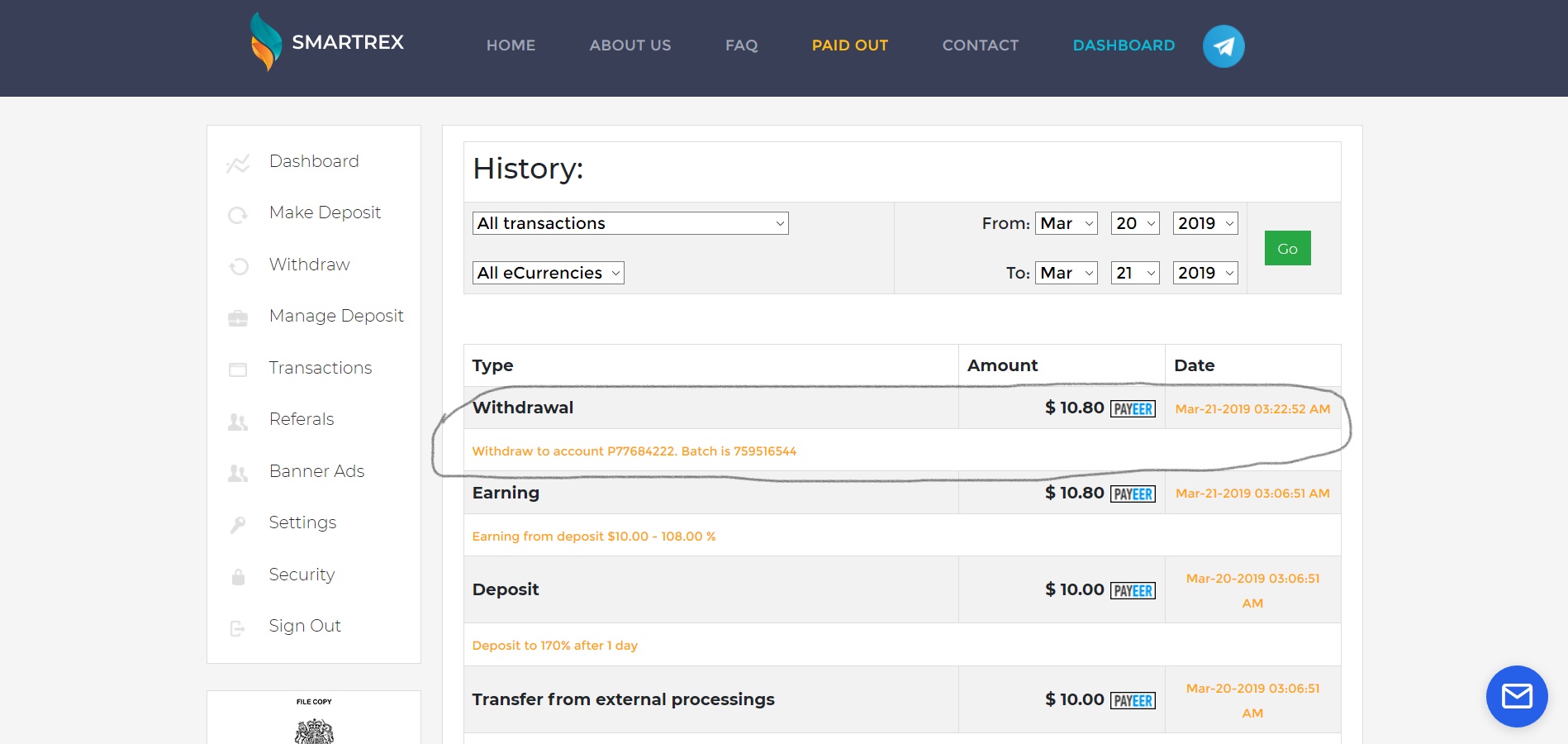Click 'Deposit to 170% after 1 day' note
The image size is (1568, 744).
pyautogui.click(x=554, y=646)
